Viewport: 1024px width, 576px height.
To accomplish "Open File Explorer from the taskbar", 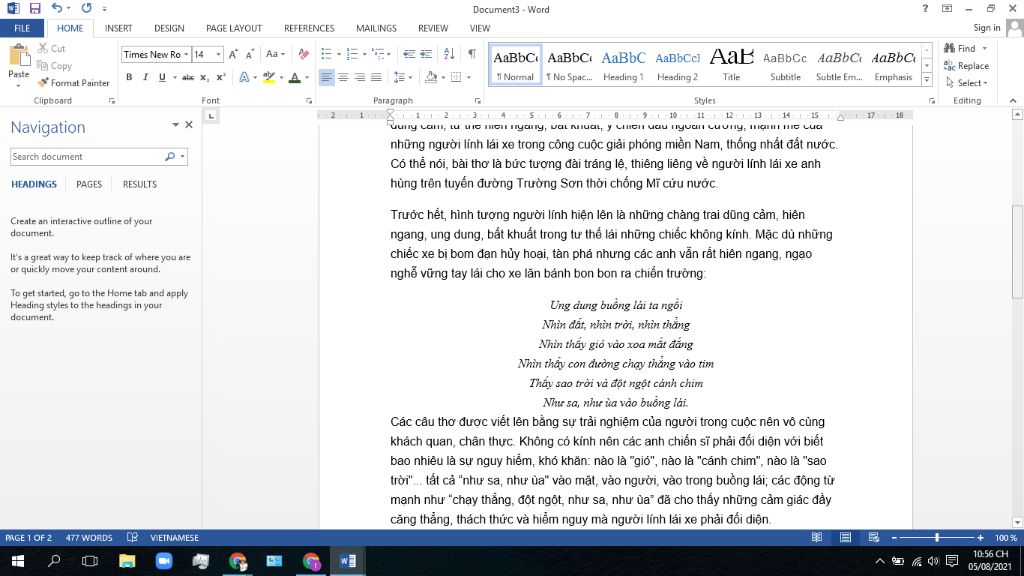I will pyautogui.click(x=127, y=561).
